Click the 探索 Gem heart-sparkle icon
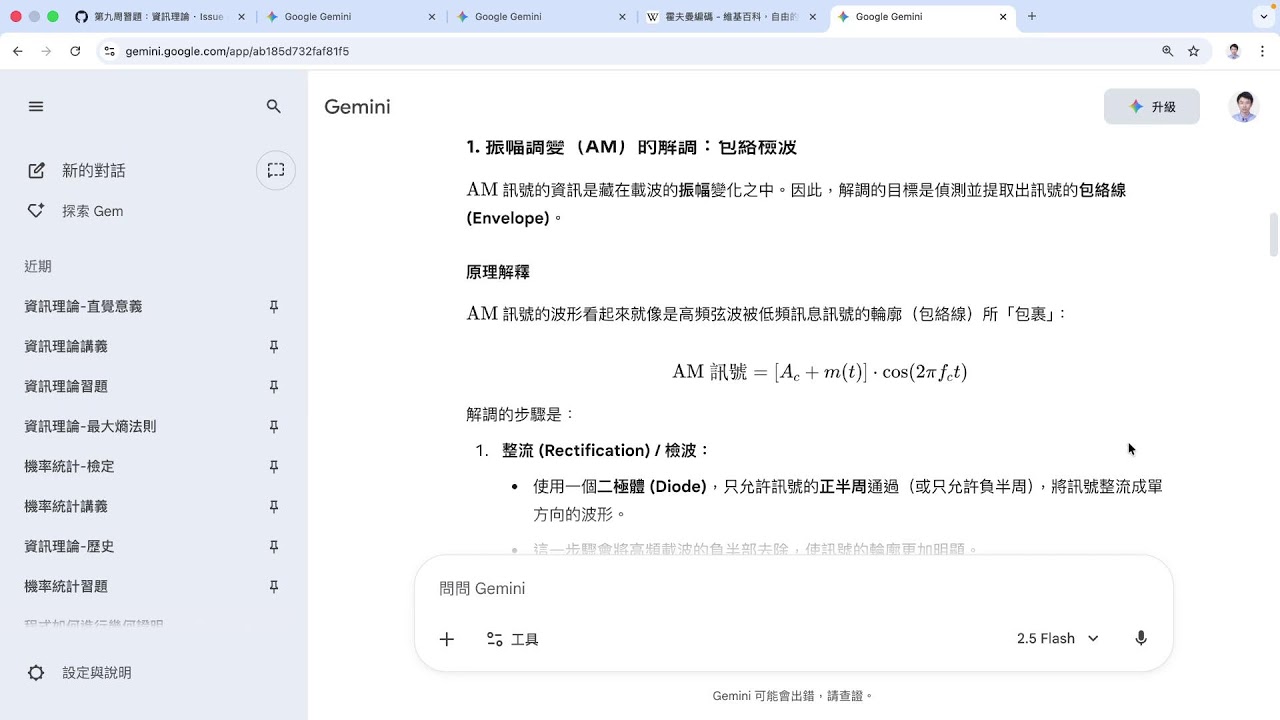Screen dimensions: 1280x720 click(x=37, y=211)
